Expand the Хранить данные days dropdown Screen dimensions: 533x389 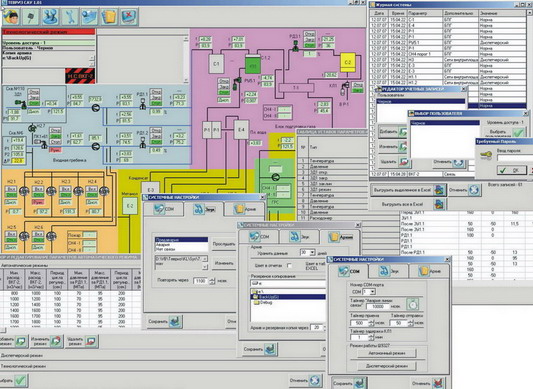coord(312,253)
